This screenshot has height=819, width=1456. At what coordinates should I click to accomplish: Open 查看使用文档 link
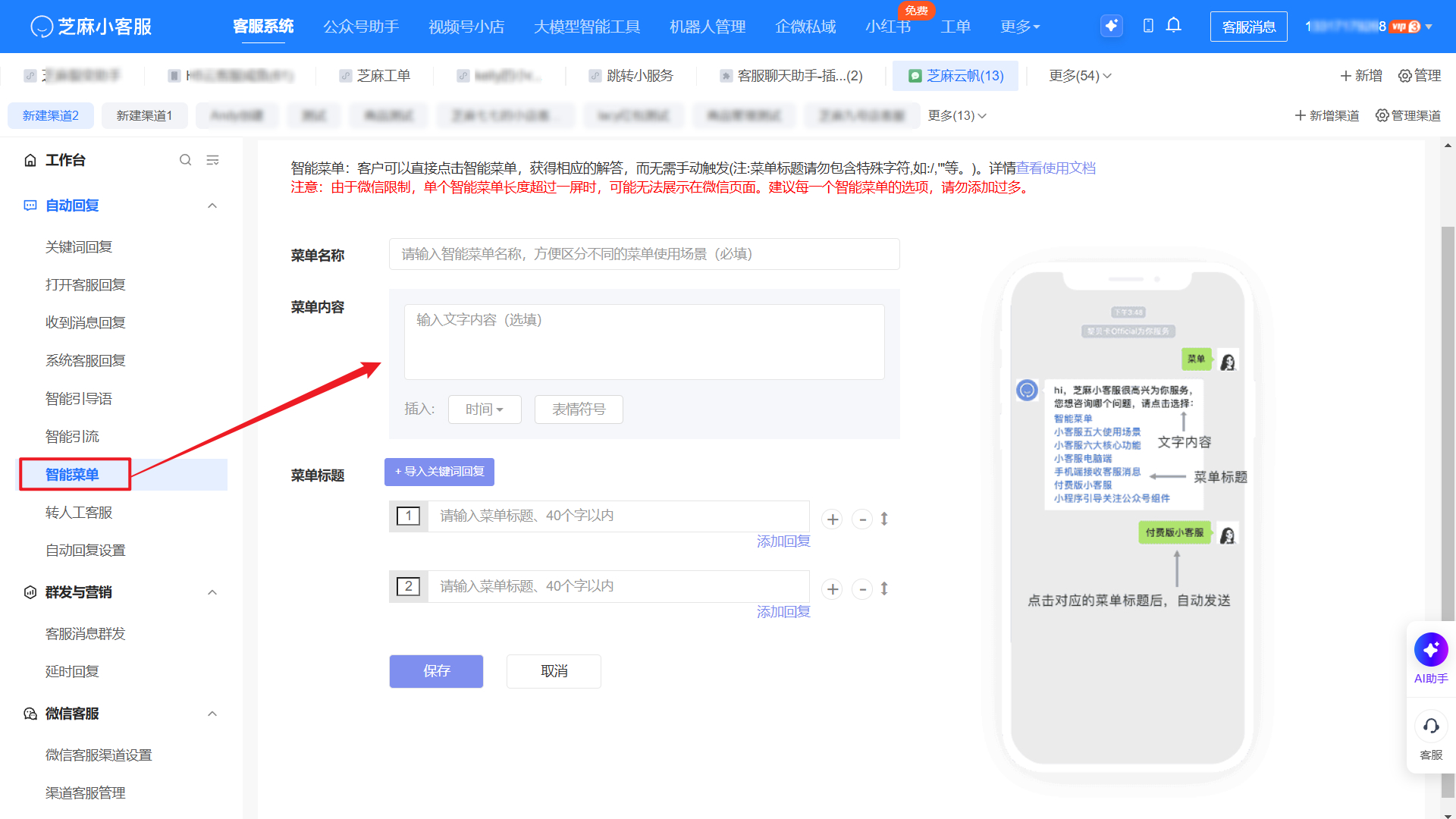coord(1056,168)
